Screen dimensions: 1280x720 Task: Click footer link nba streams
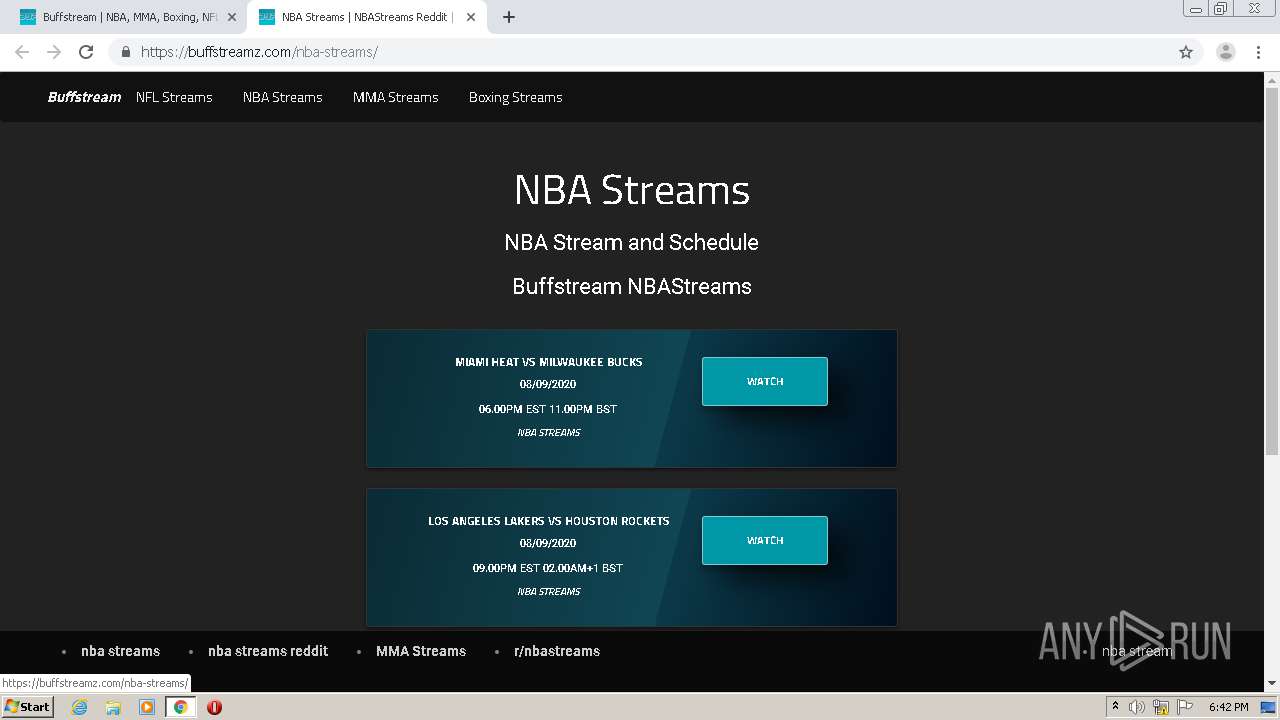(120, 651)
